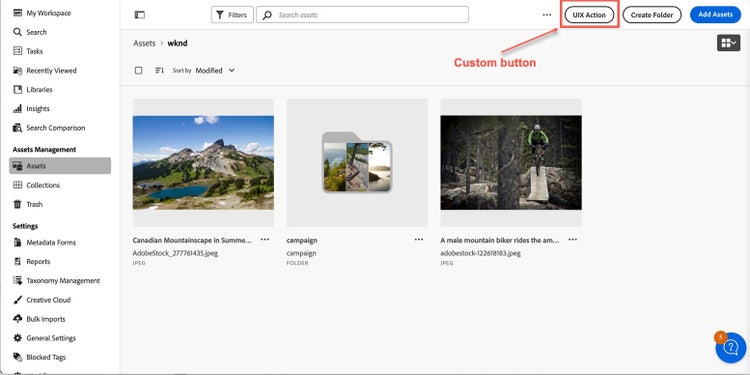The image size is (750, 375).
Task: Open Taxonomy Management icon
Action: pyautogui.click(x=18, y=281)
